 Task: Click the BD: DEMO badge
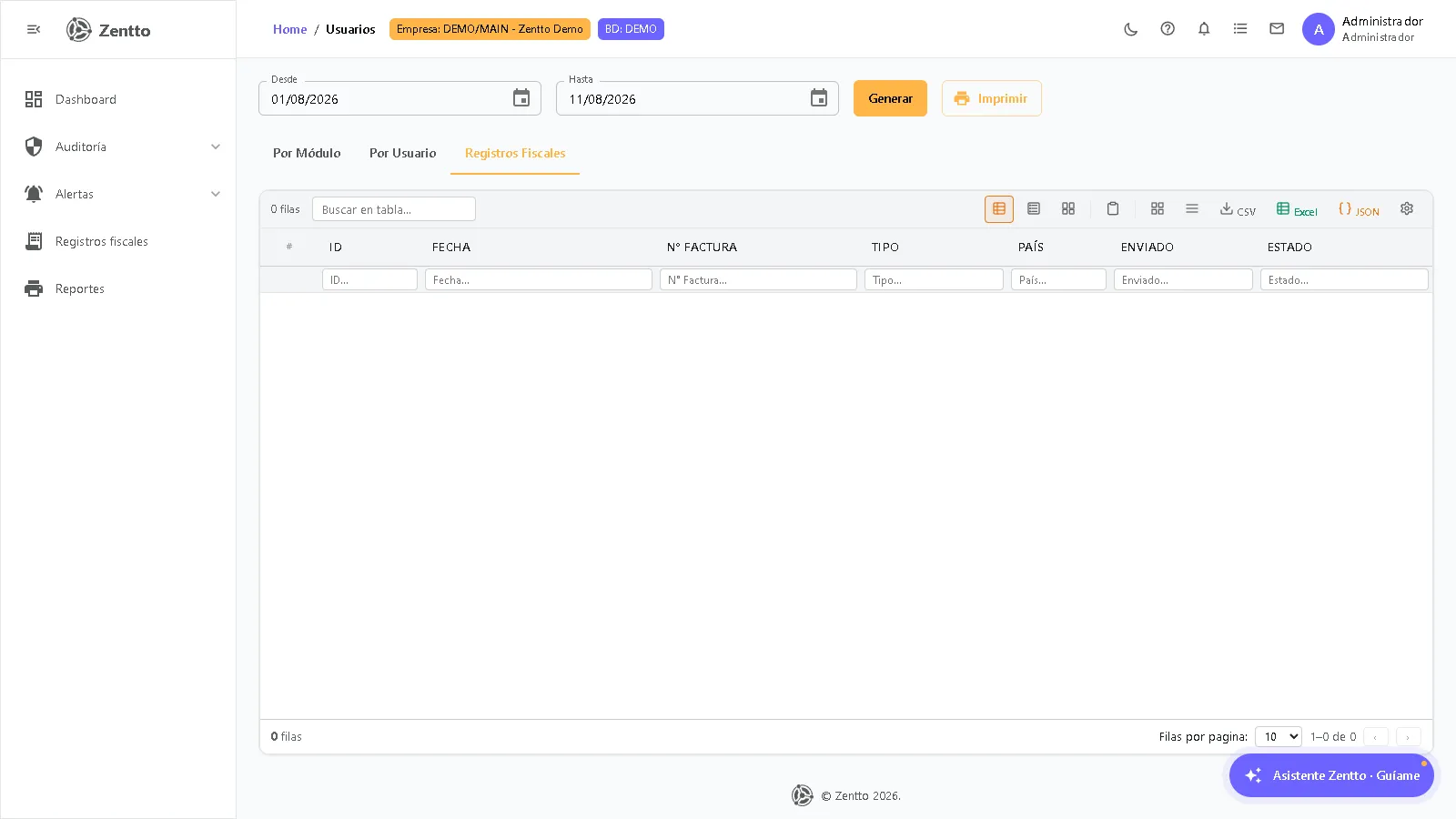tap(631, 29)
